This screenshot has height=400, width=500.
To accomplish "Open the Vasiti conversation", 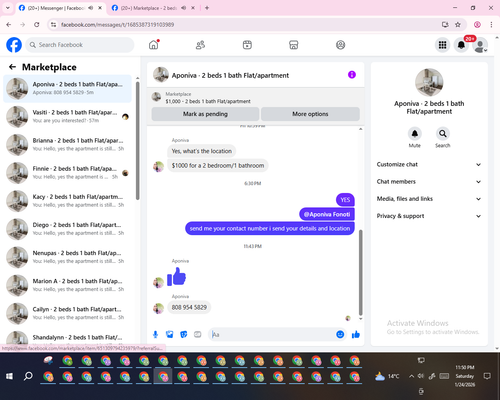I will click(67, 117).
